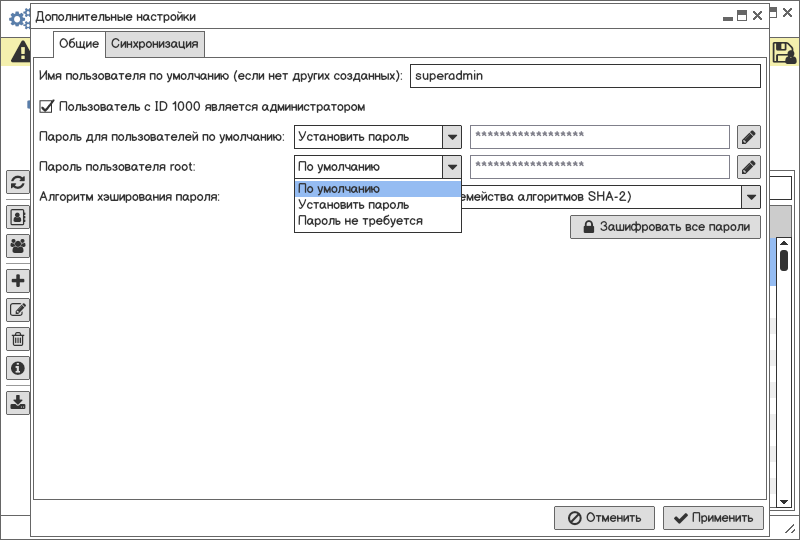Viewport: 800px width, 540px height.
Task: Click scrollbar thumb in background window
Action: (x=784, y=260)
